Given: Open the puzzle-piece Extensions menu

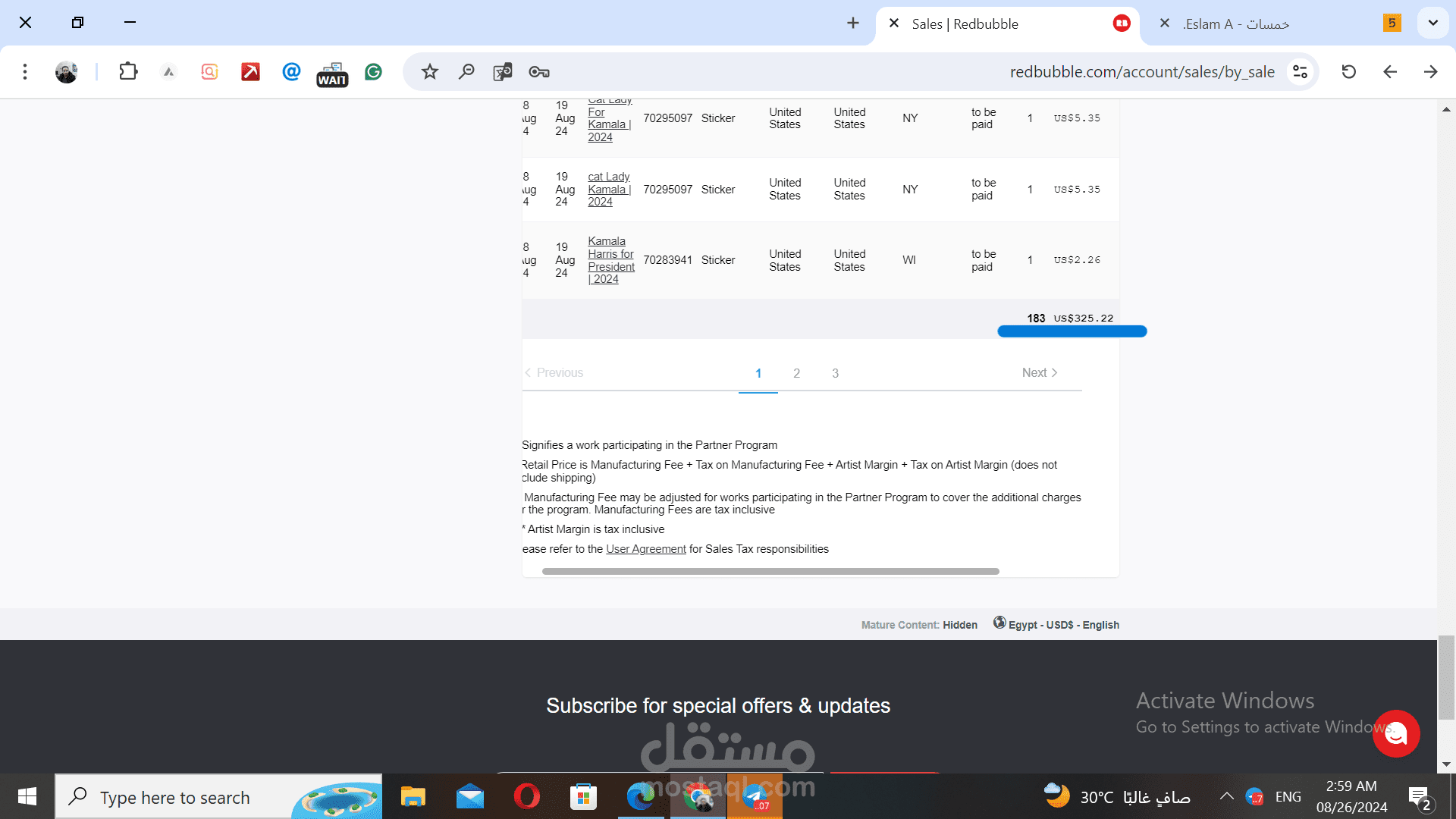Looking at the screenshot, I should coord(128,72).
